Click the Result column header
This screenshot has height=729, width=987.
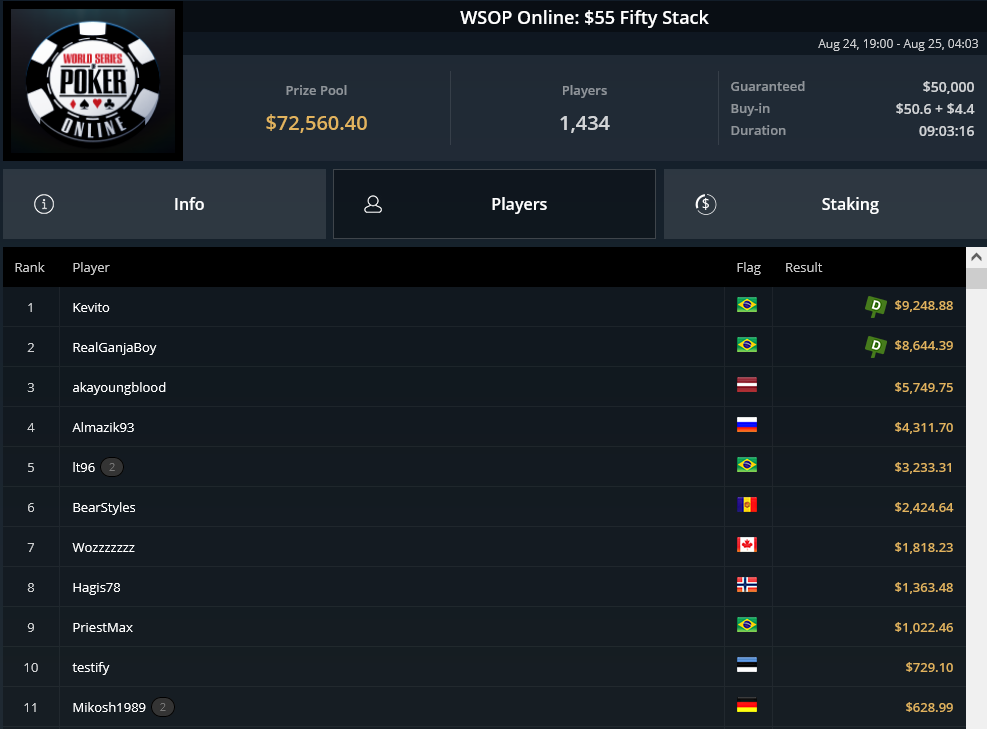click(x=803, y=268)
